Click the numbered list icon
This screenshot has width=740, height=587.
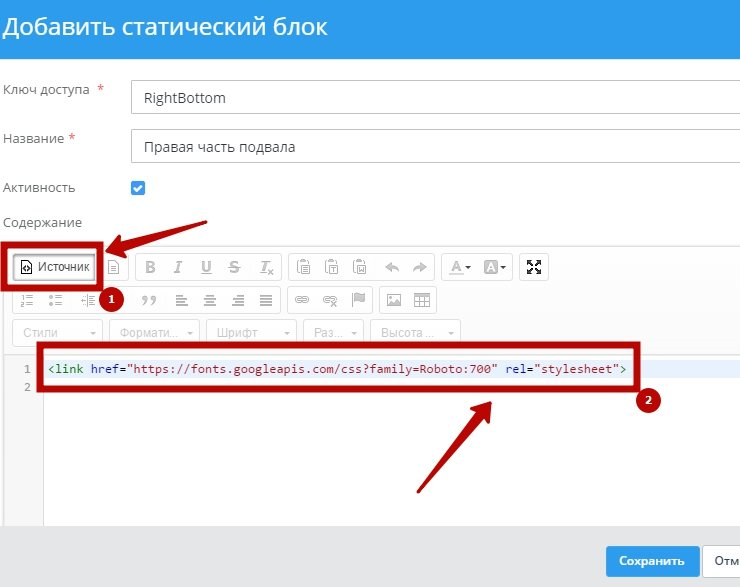point(28,299)
